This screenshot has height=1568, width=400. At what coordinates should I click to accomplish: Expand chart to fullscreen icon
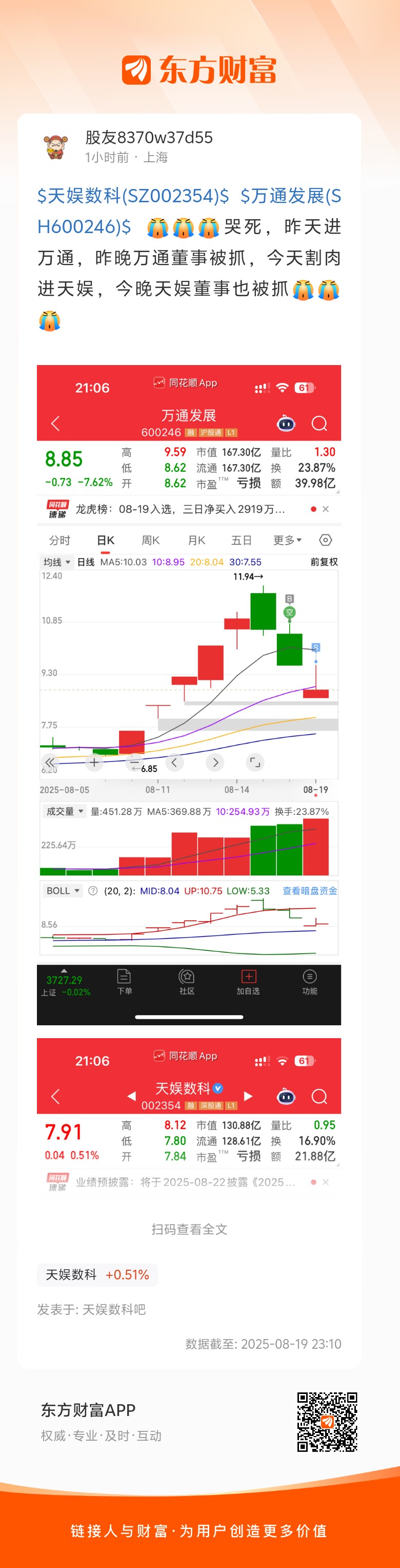(x=255, y=762)
